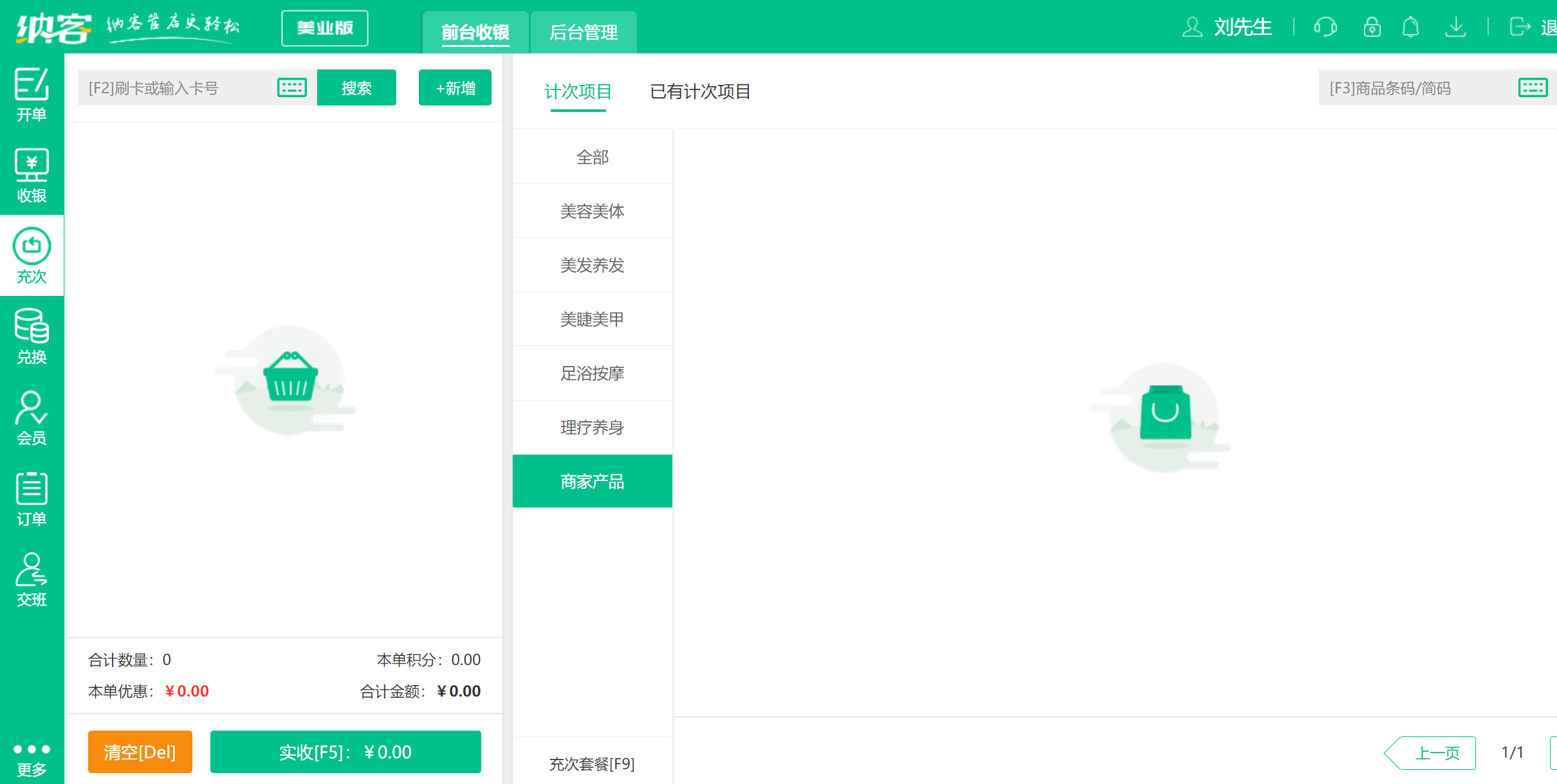Screen dimensions: 1557x784
Task: Expand the 更多 sidebar menu
Action: pos(31,759)
